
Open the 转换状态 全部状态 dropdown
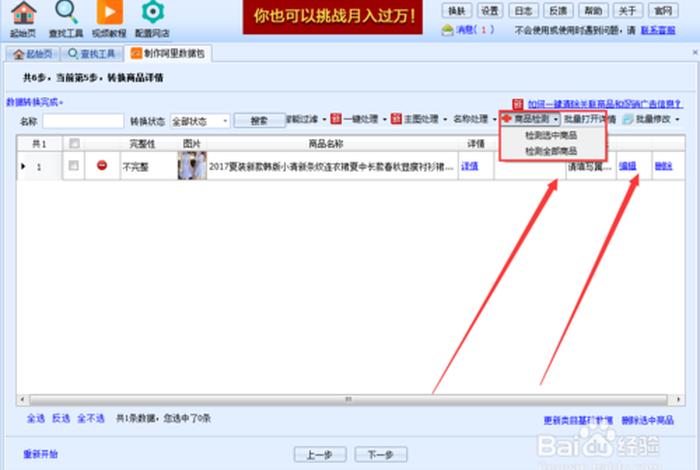tap(200, 121)
